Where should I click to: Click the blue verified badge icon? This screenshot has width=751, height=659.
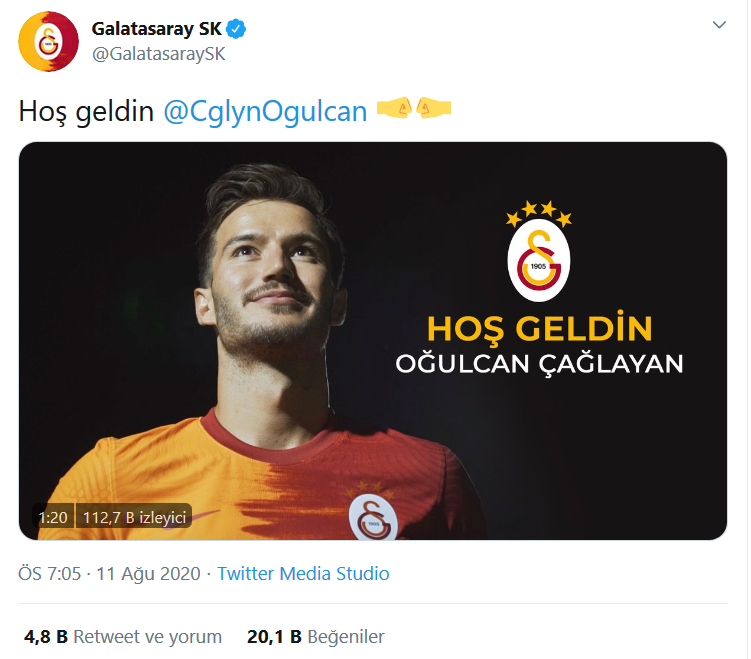coord(236,29)
